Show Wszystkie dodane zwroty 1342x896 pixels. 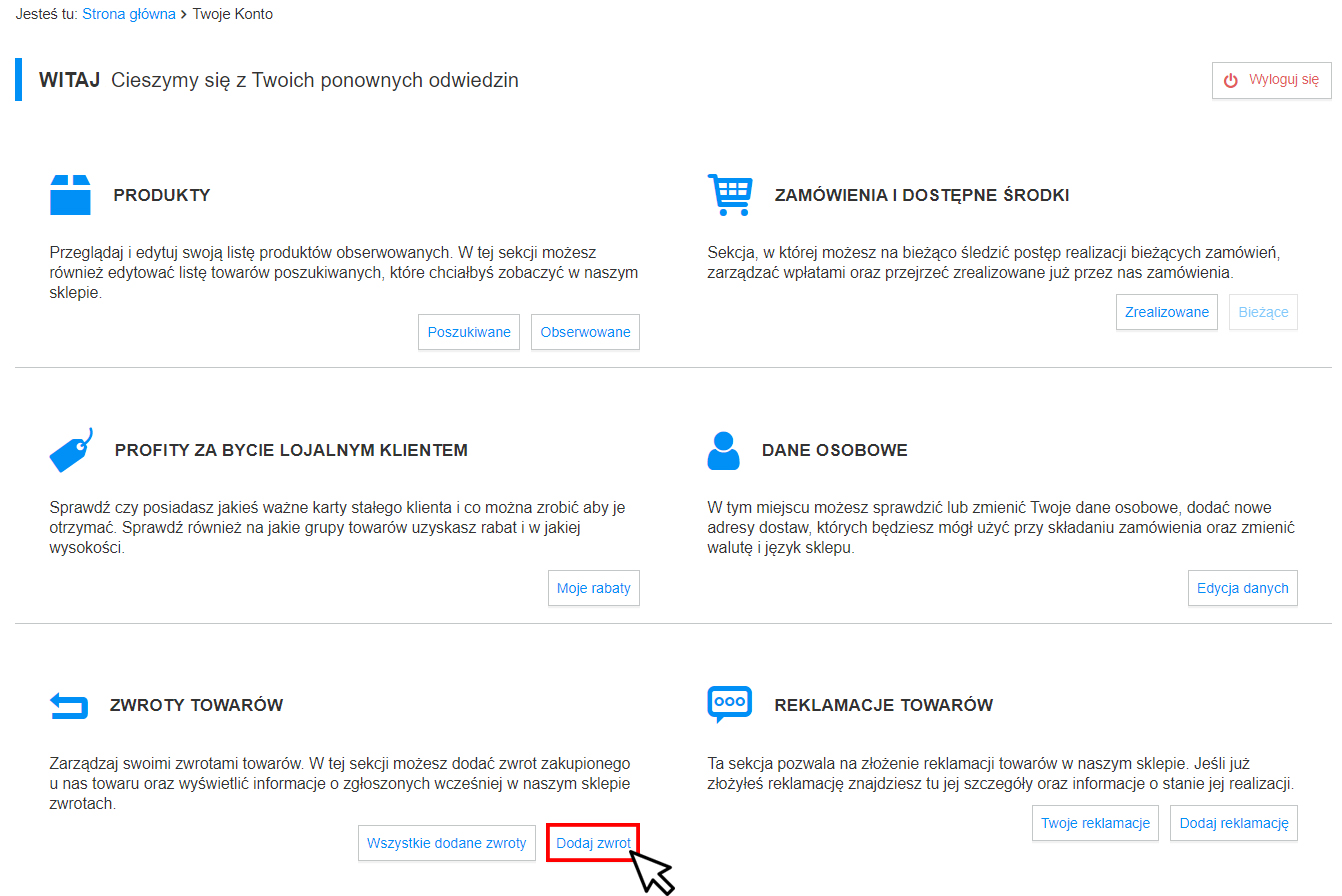point(447,843)
